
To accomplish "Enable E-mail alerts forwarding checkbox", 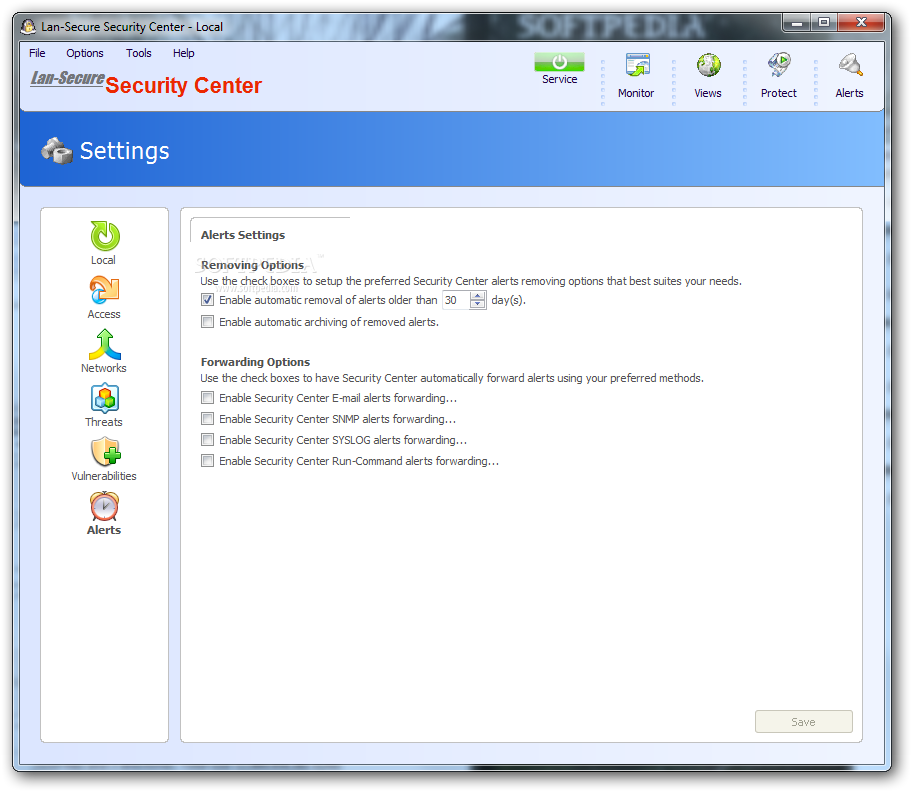I will click(x=207, y=398).
